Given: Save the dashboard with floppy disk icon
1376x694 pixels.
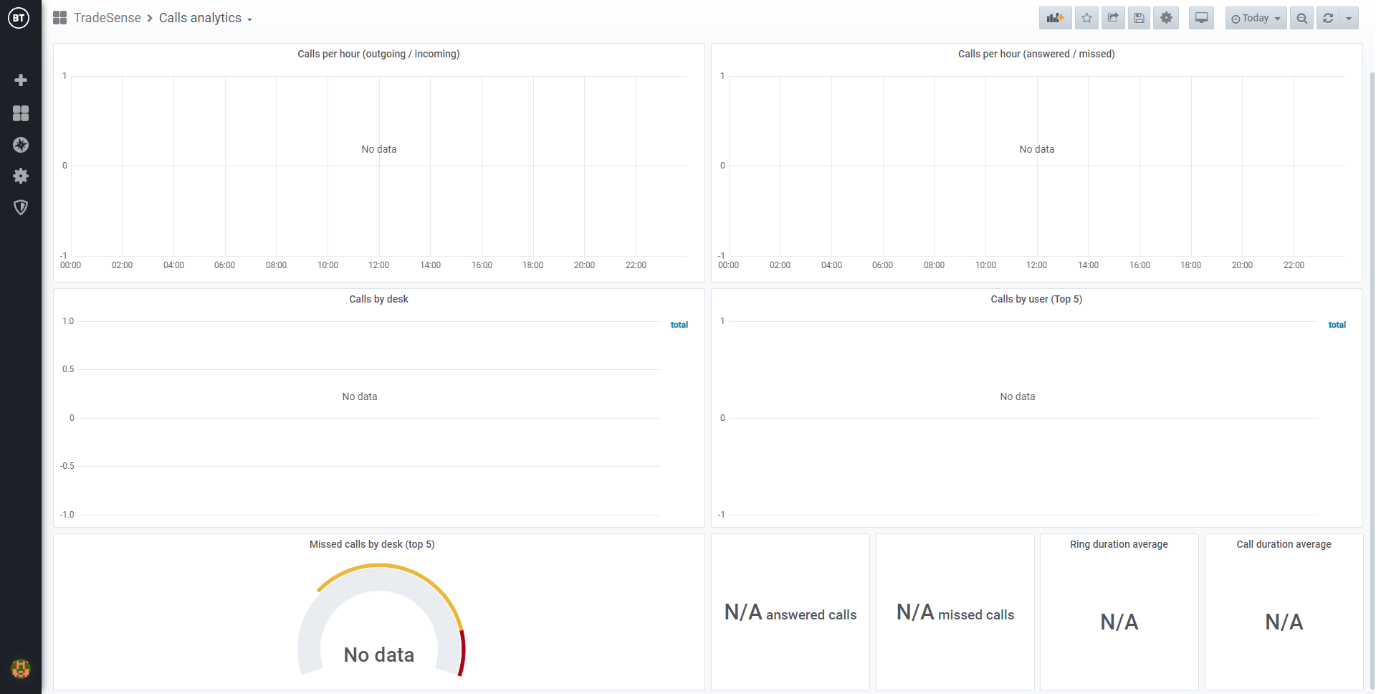Looking at the screenshot, I should (x=1139, y=18).
